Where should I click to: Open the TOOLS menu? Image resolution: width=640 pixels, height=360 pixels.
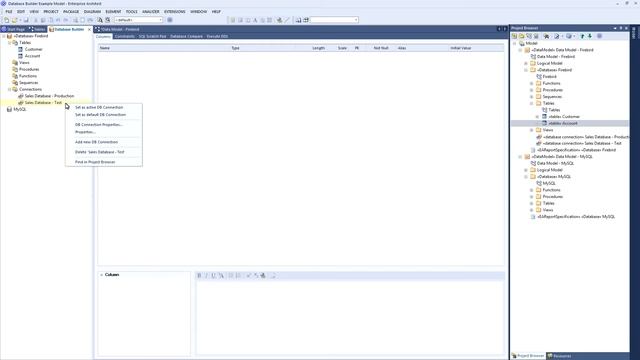131,11
